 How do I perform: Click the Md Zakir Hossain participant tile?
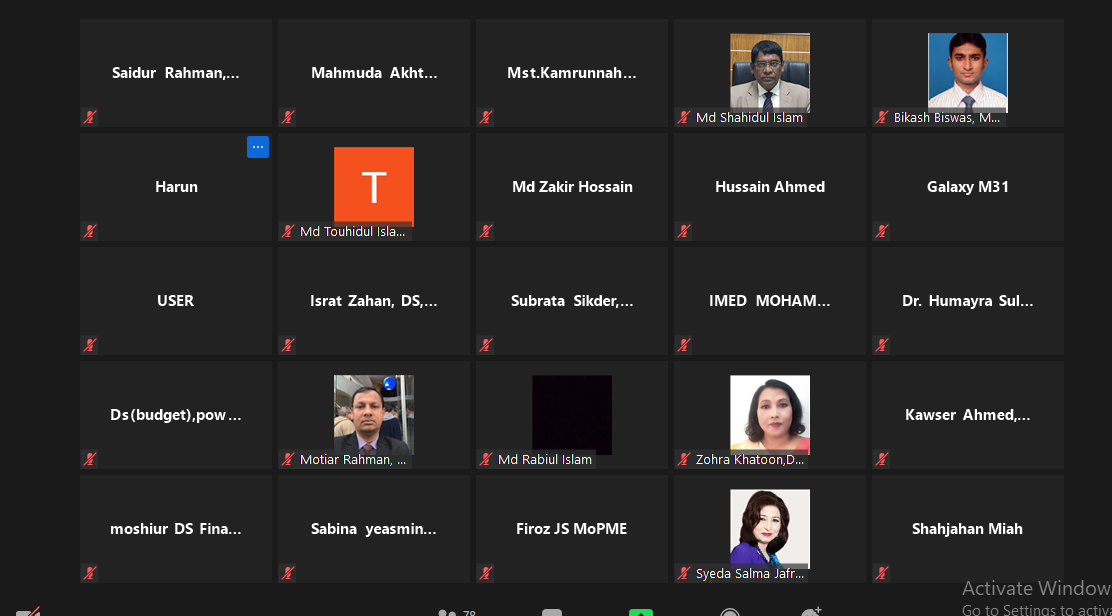tap(572, 187)
